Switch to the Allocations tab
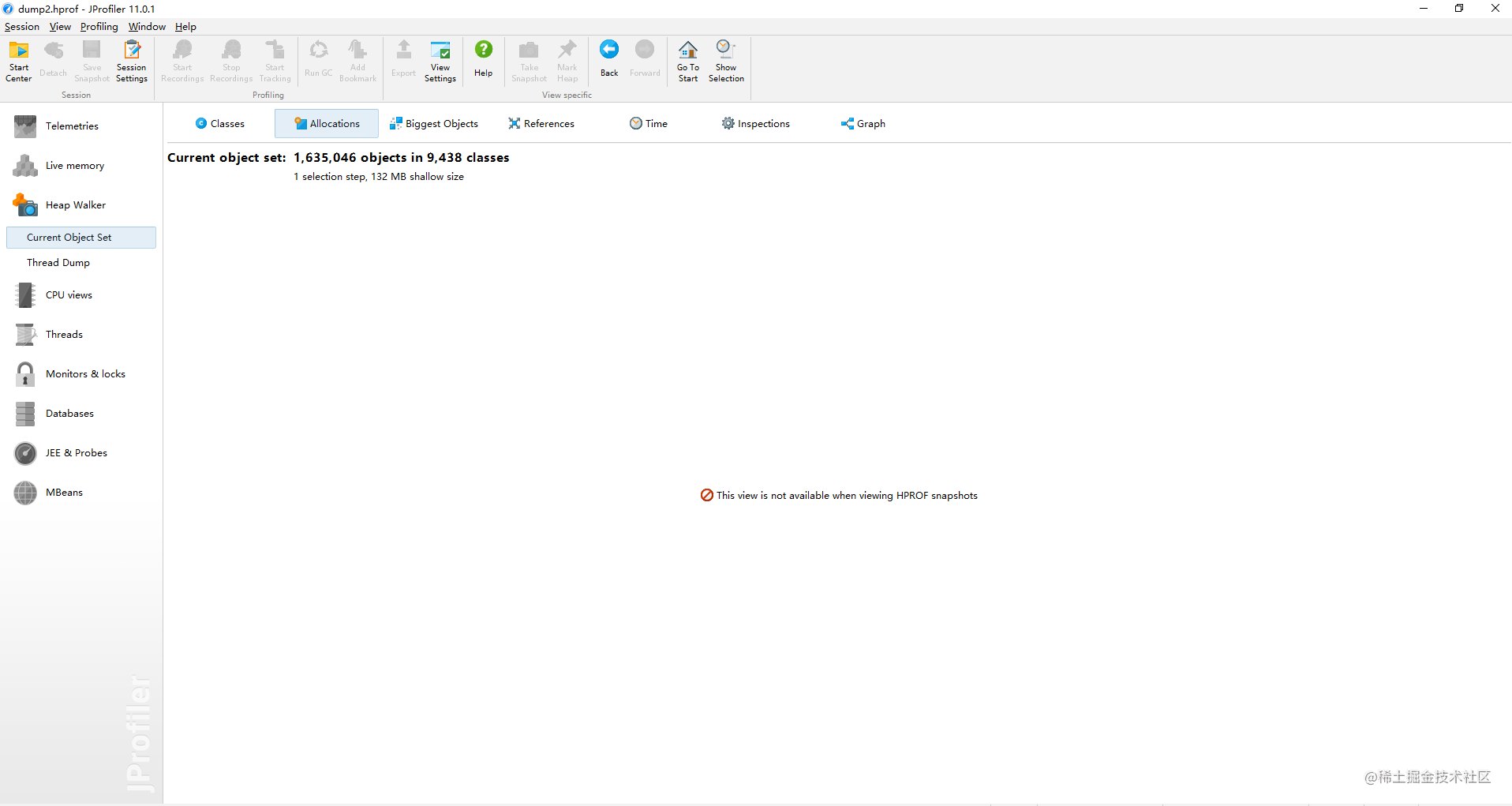Viewport: 1512px width, 806px height. [x=327, y=124]
